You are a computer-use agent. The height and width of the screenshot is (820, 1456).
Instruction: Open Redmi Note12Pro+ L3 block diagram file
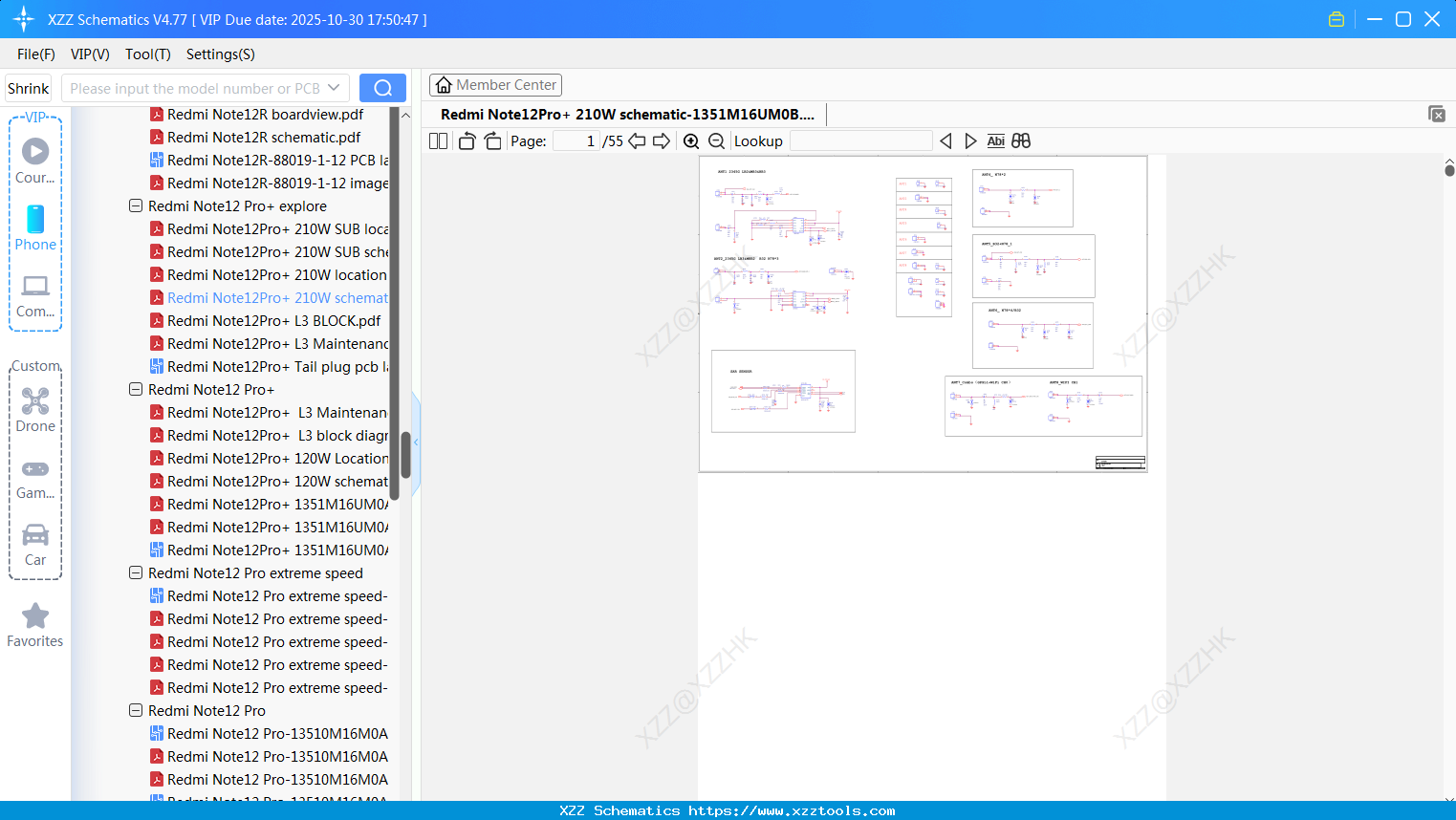click(x=270, y=436)
